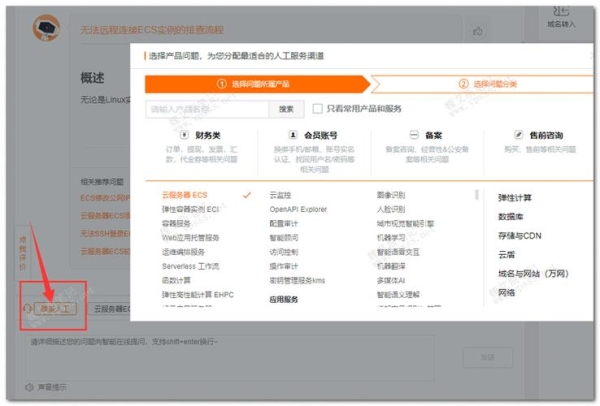Select 机器翻译 product
The height and width of the screenshot is (406, 600).
point(391,266)
